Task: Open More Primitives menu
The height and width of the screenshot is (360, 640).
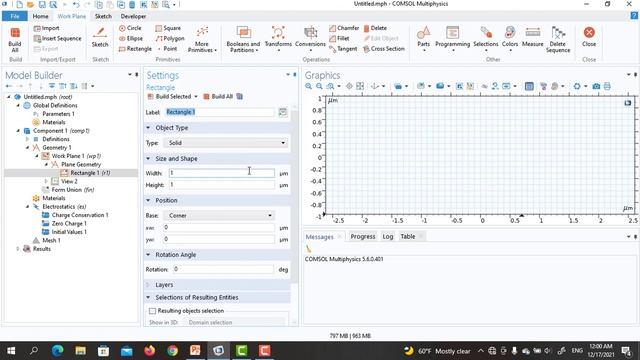Action: tap(202, 40)
